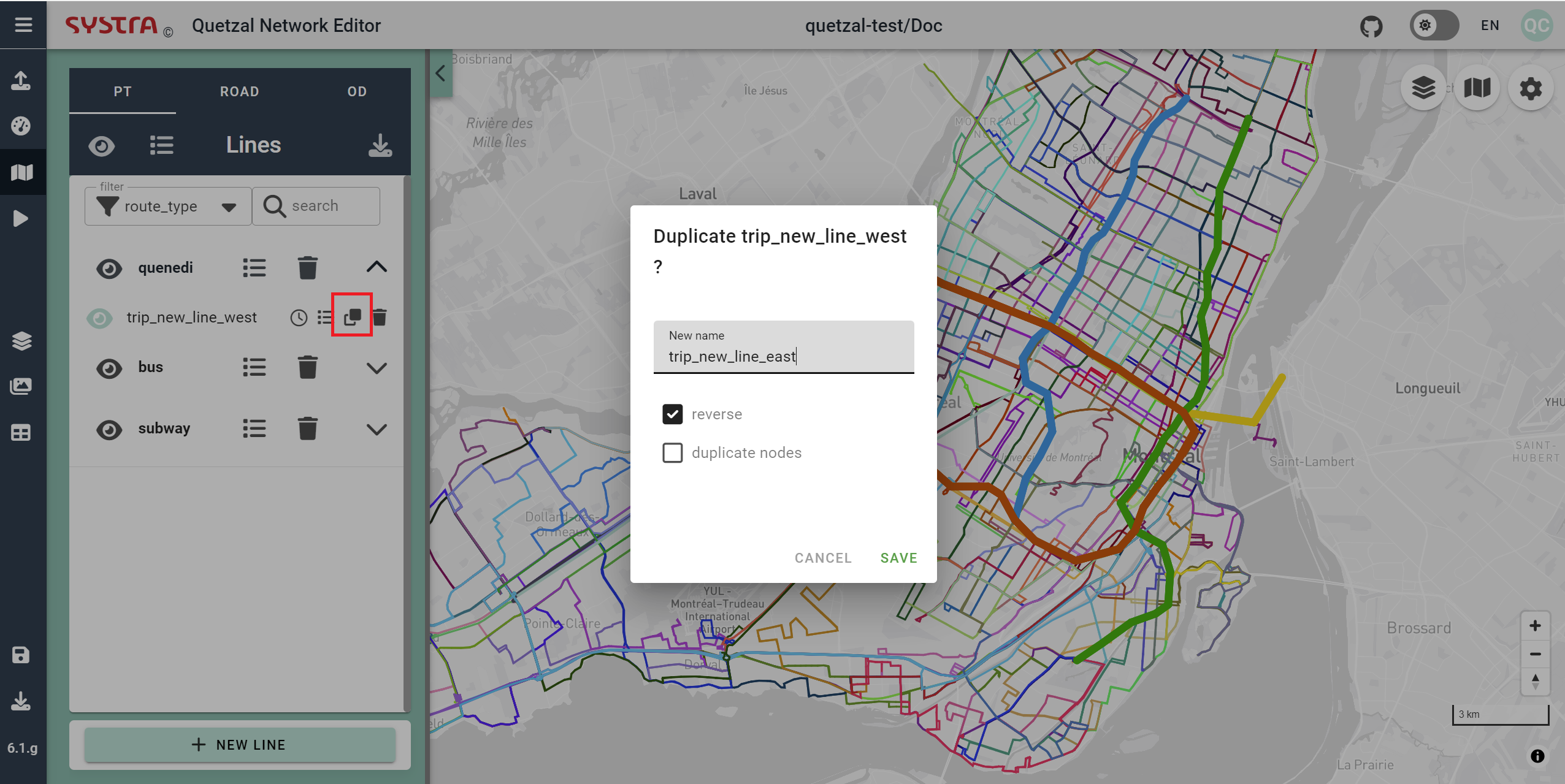Open the GitHub repository link icon
The width and height of the screenshot is (1565, 784).
click(x=1371, y=26)
